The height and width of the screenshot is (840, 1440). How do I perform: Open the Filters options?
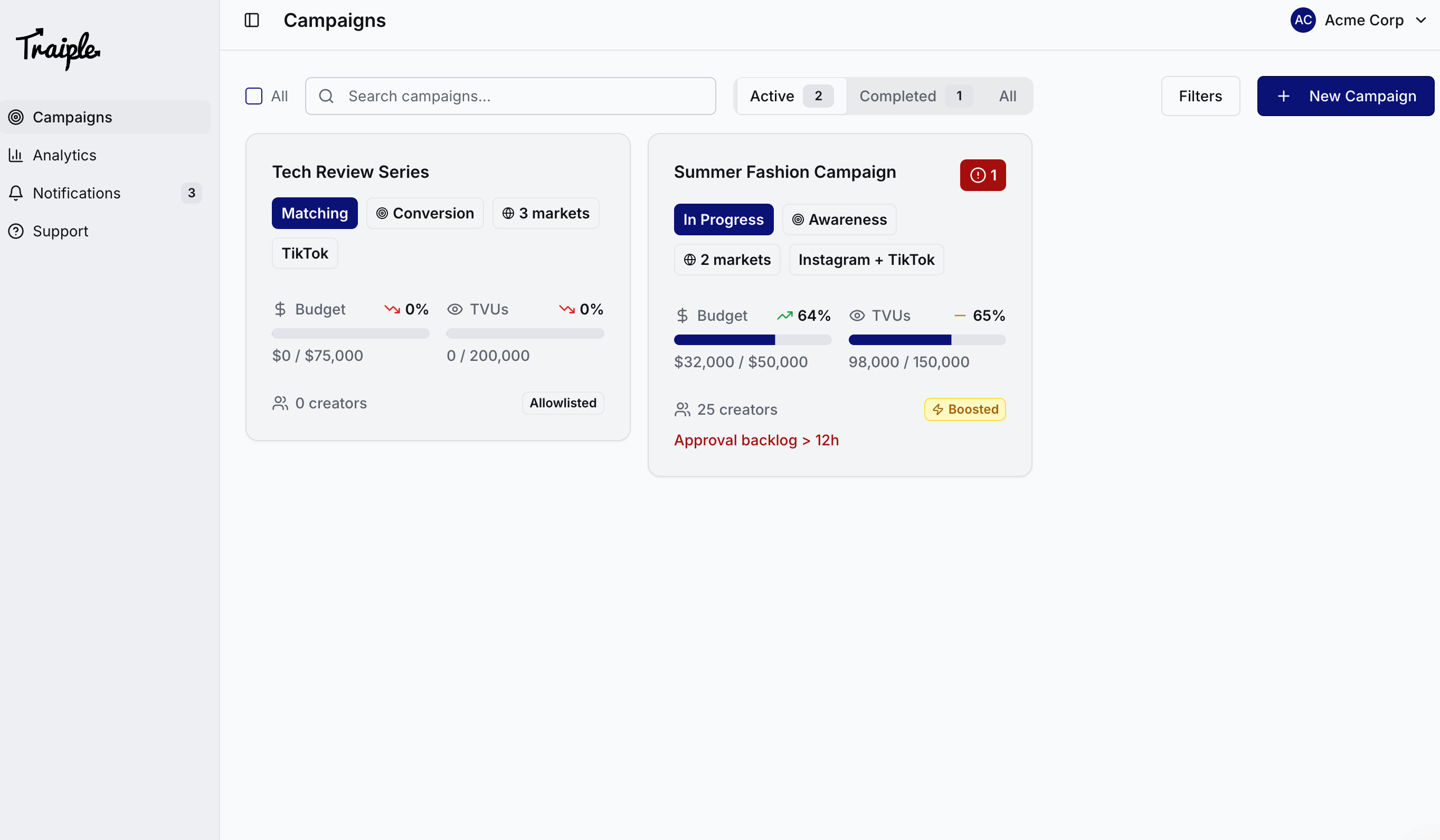pos(1200,96)
